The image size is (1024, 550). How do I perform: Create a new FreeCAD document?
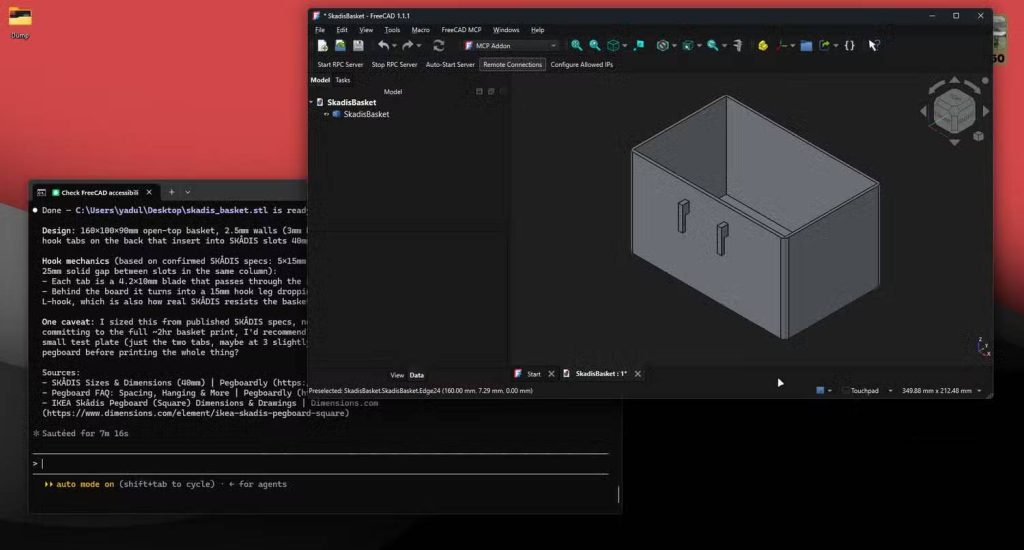pyautogui.click(x=323, y=46)
